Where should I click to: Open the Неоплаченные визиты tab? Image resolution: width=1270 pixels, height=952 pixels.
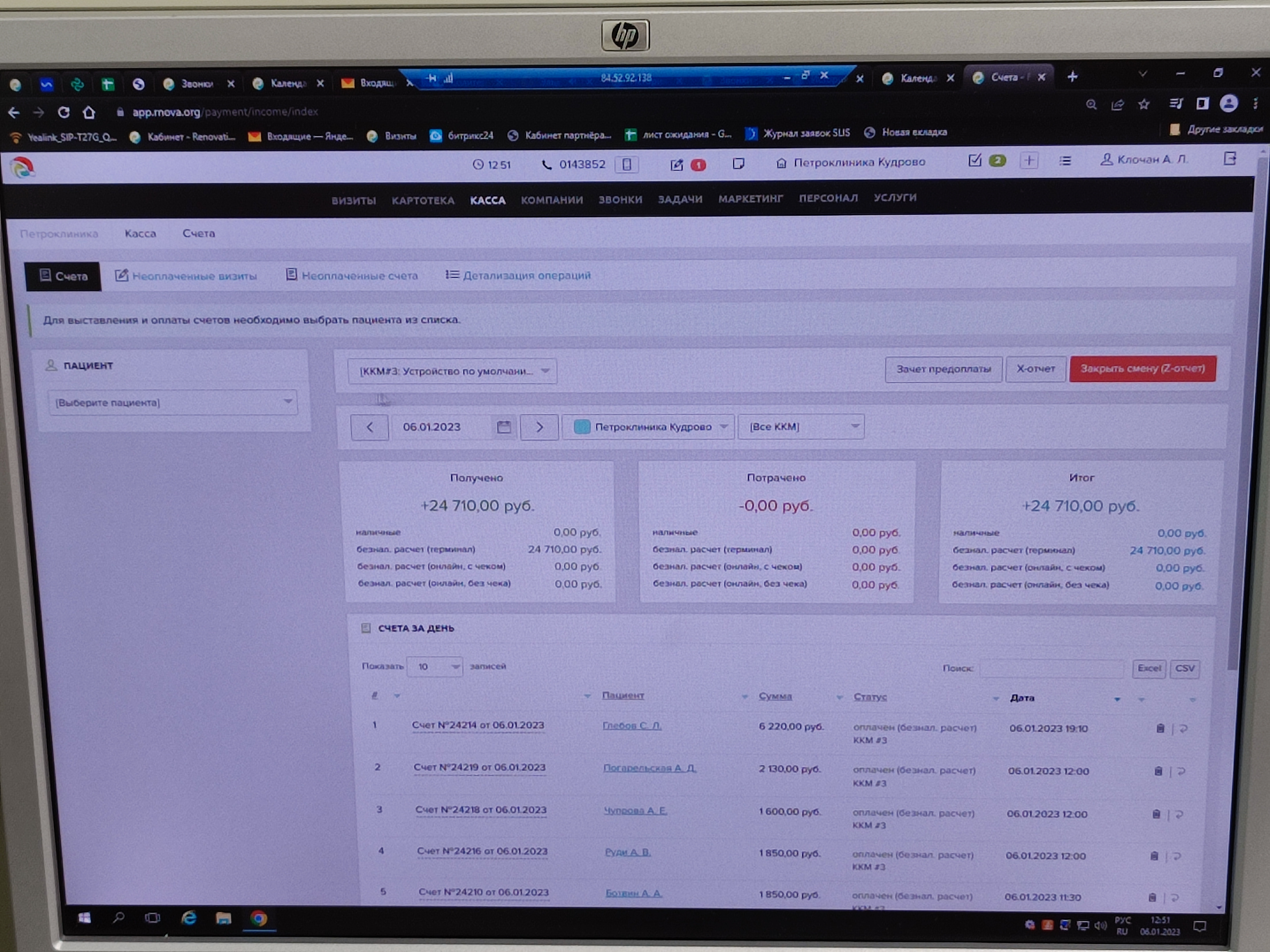pyautogui.click(x=187, y=276)
